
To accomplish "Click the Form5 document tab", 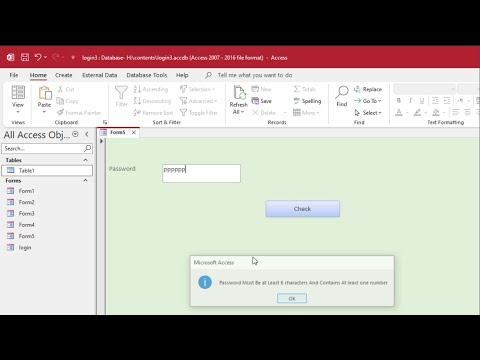I will [x=118, y=132].
